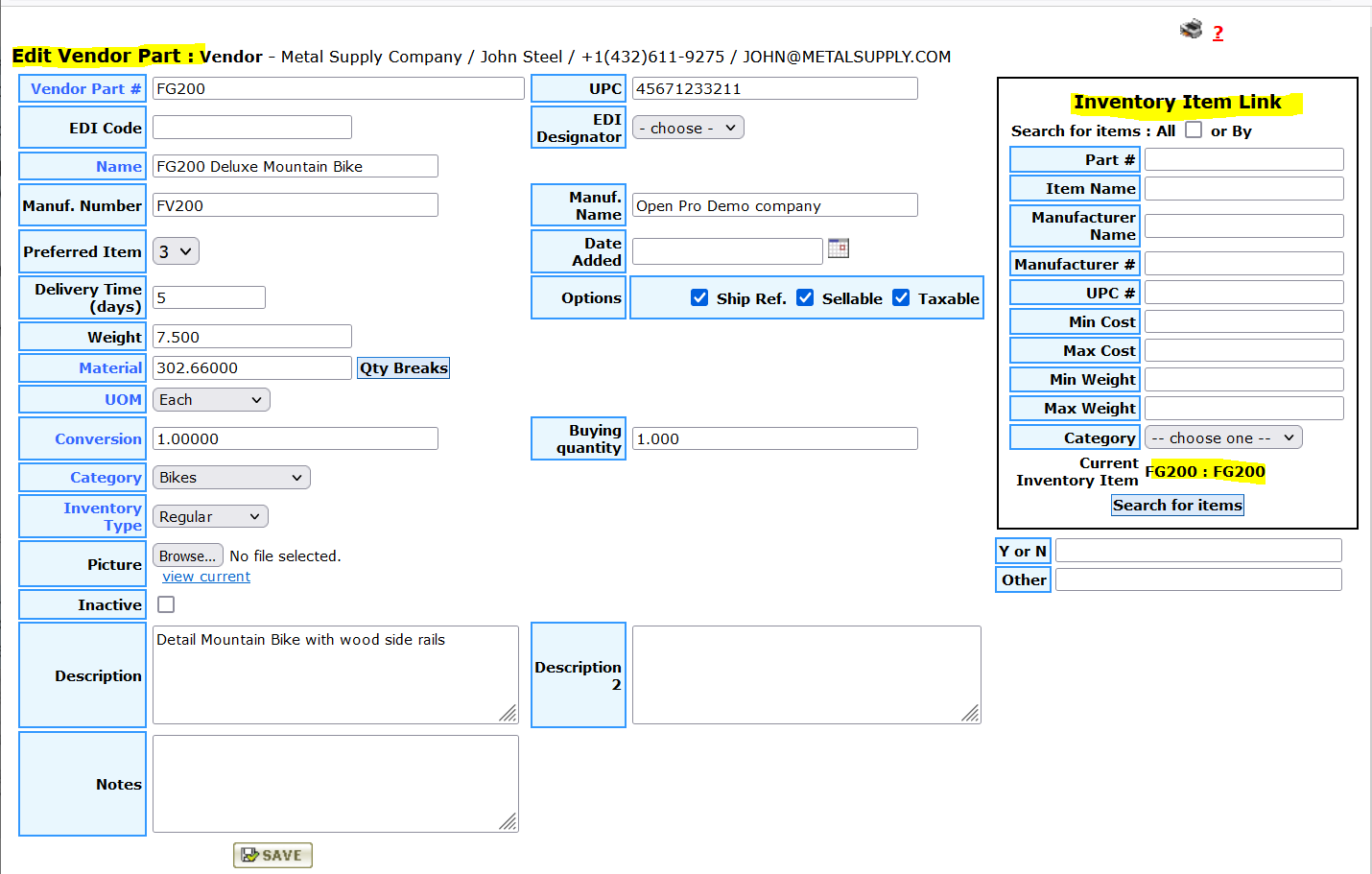Enable the search All items checkbox
This screenshot has height=874, width=1372.
pos(1194,130)
